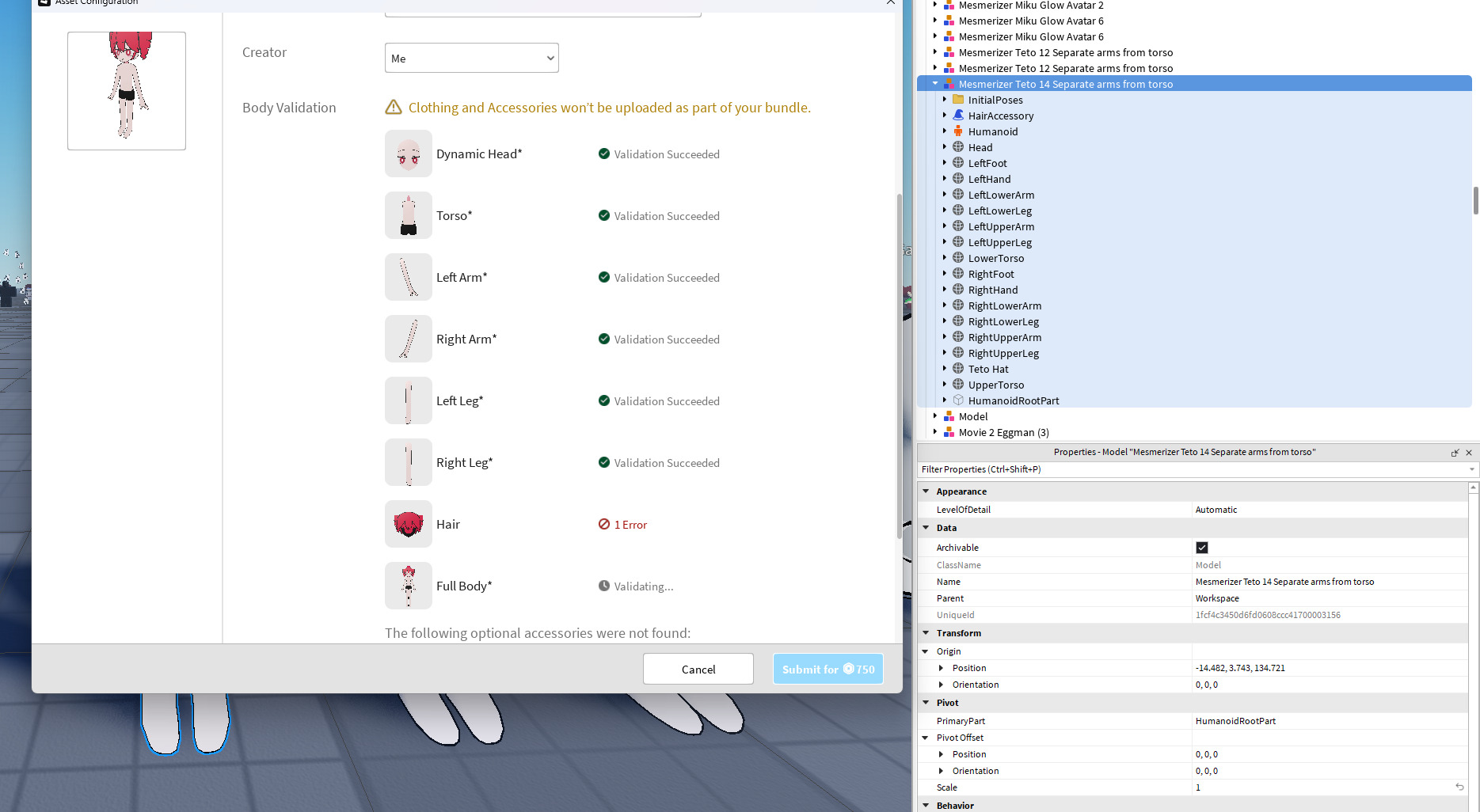1480x812 pixels.
Task: Open the Creator dropdown
Action: click(x=471, y=57)
